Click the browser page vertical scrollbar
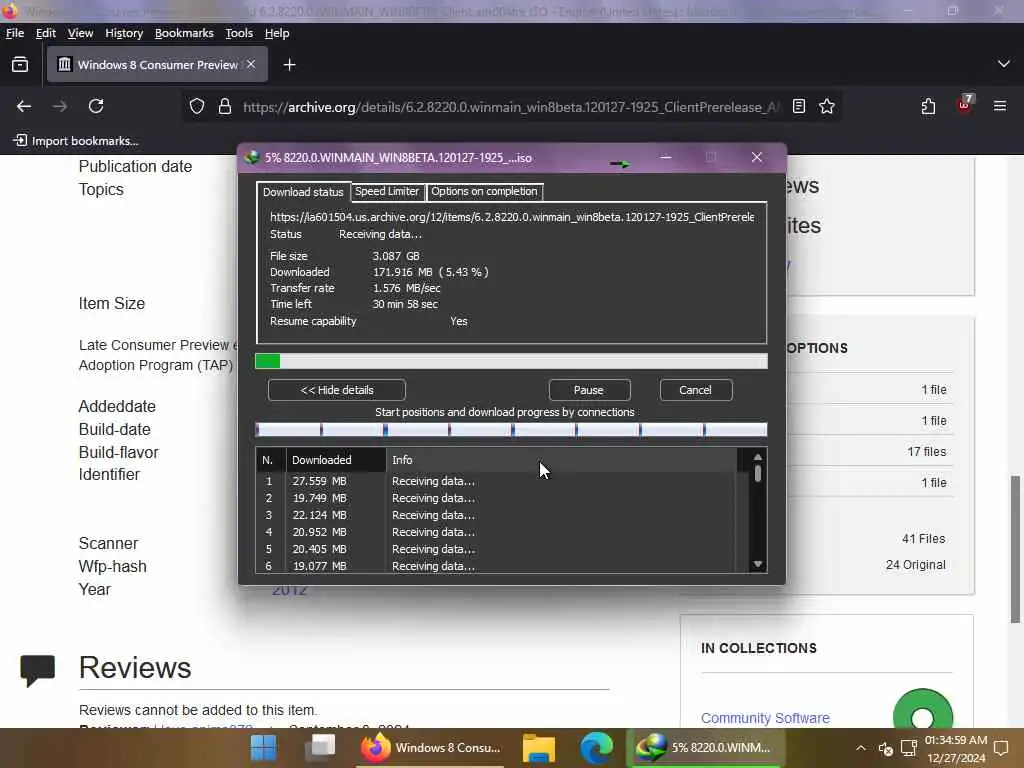This screenshot has height=768, width=1024. pos(1016,549)
